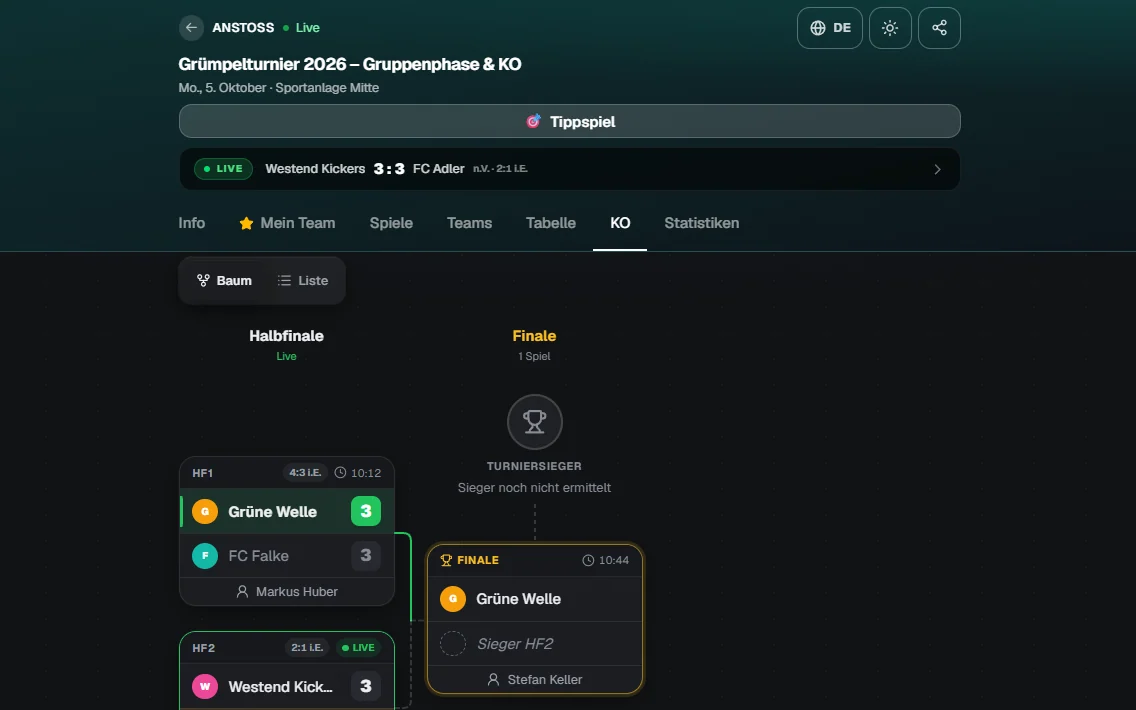
Task: Click the FINALE trophy icon in final card
Action: [446, 560]
